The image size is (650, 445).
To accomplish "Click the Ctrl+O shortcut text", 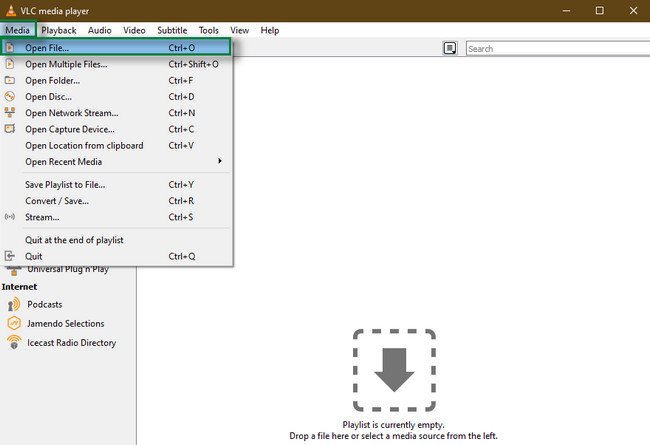I will pos(182,48).
